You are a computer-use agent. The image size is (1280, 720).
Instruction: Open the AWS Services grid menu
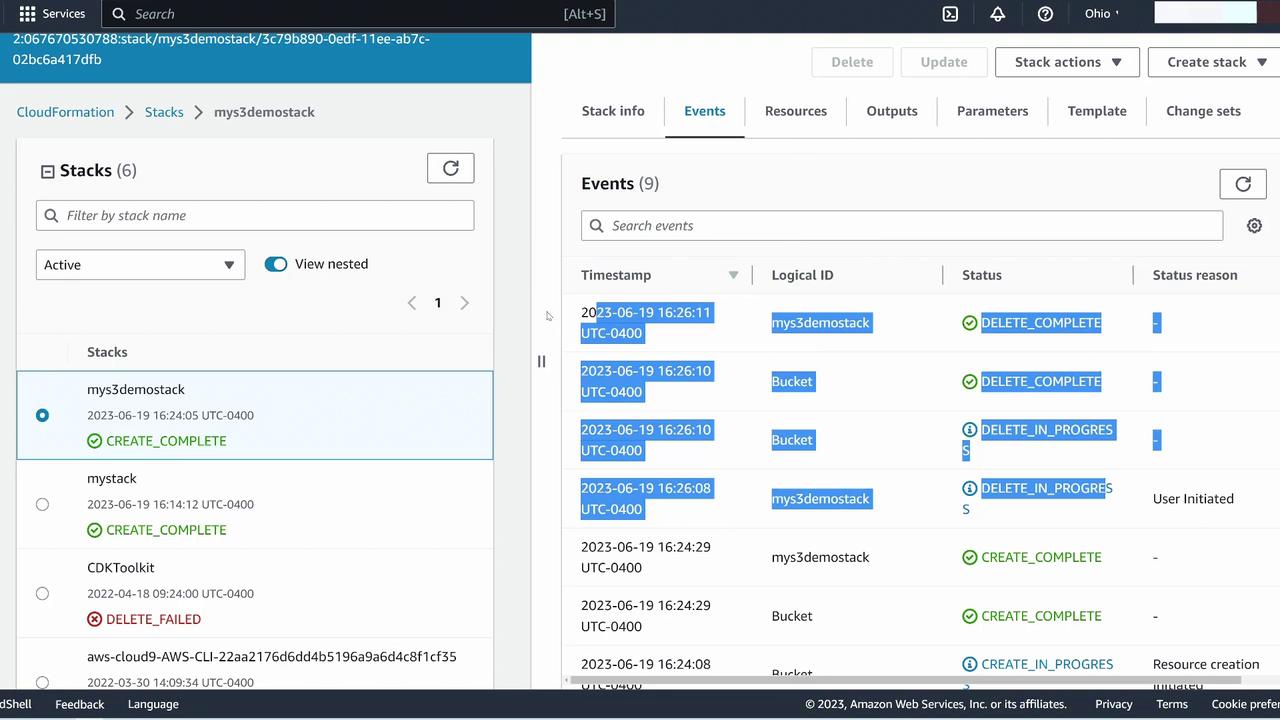pyautogui.click(x=28, y=14)
